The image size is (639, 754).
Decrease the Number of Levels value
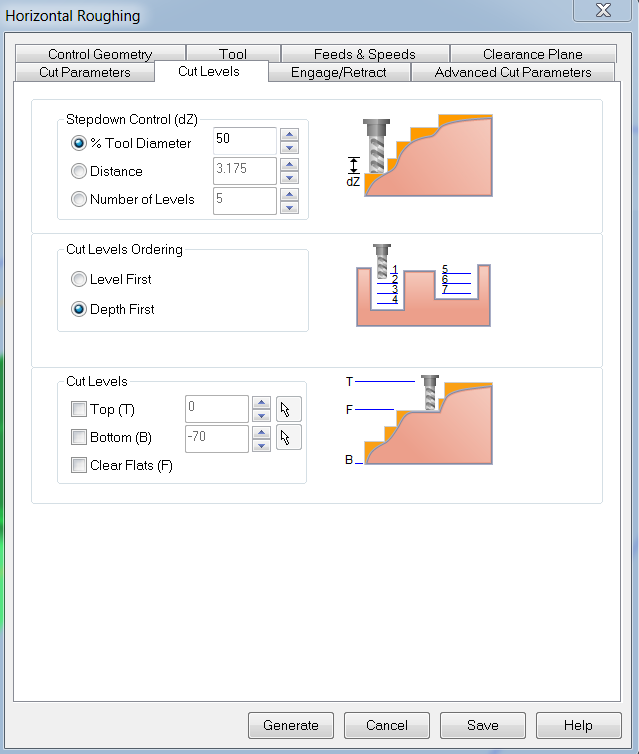[289, 207]
